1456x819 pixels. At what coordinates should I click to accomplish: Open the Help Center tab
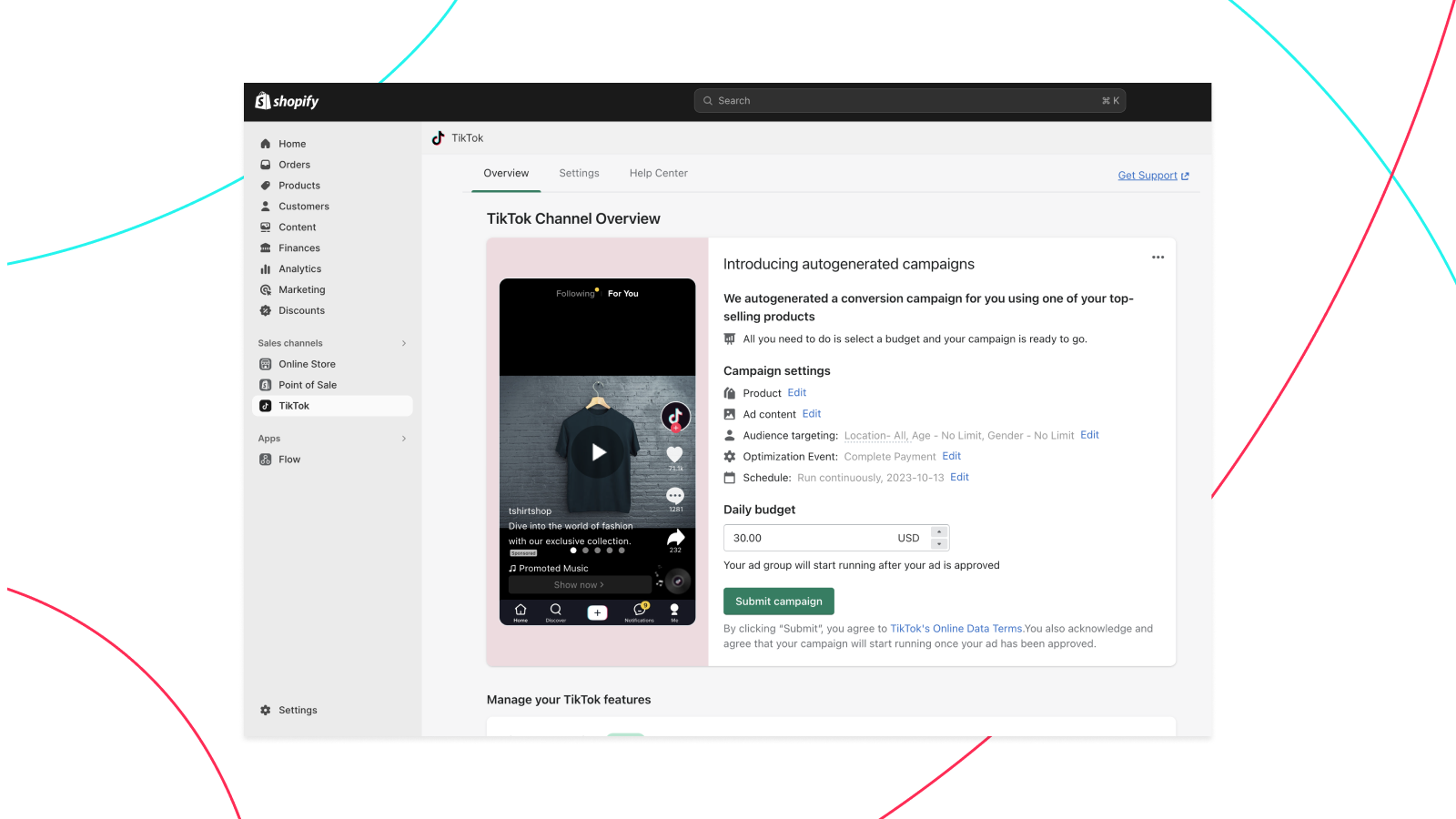[x=658, y=174]
